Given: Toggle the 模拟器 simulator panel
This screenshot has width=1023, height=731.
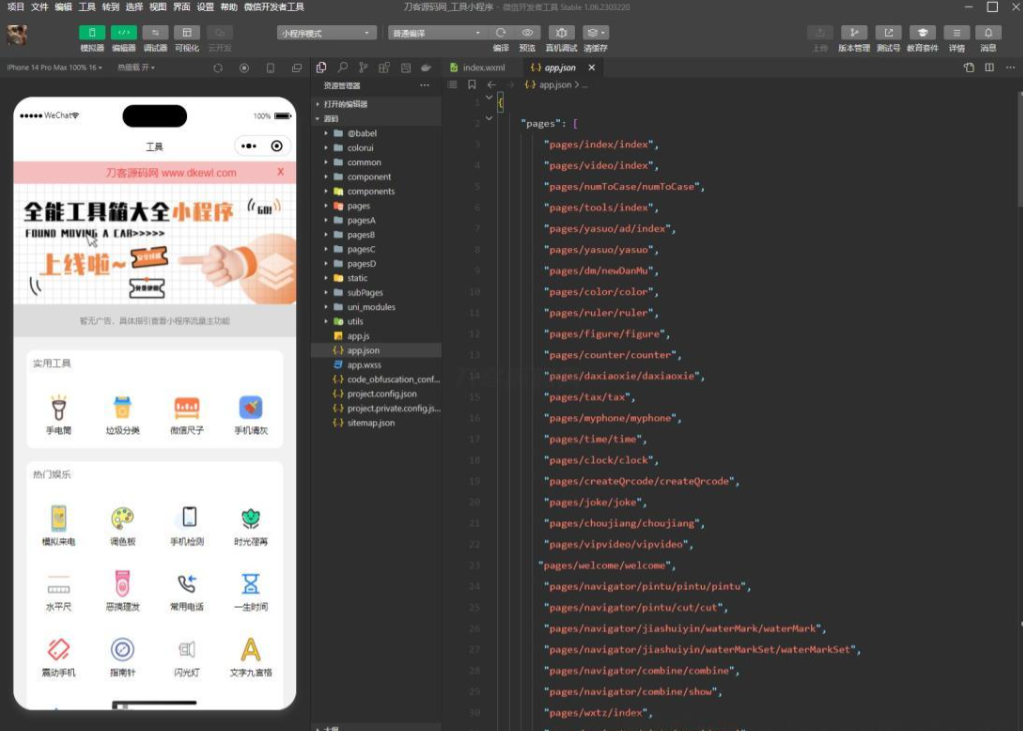Looking at the screenshot, I should 92,33.
